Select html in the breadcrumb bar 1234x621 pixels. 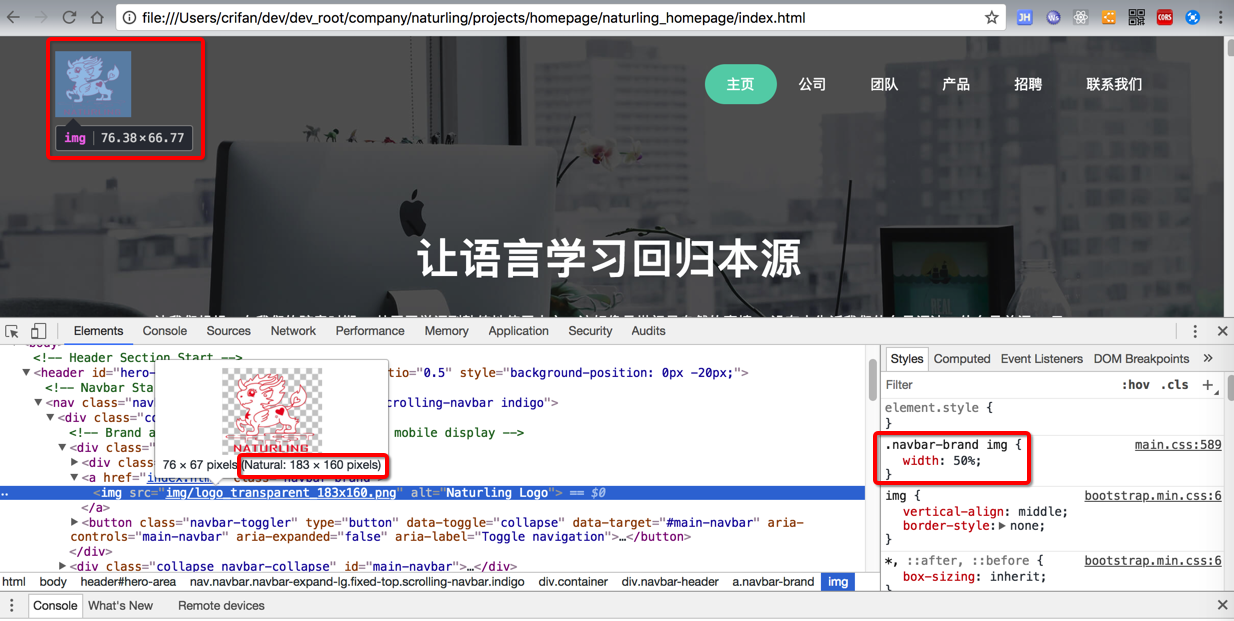[x=14, y=582]
